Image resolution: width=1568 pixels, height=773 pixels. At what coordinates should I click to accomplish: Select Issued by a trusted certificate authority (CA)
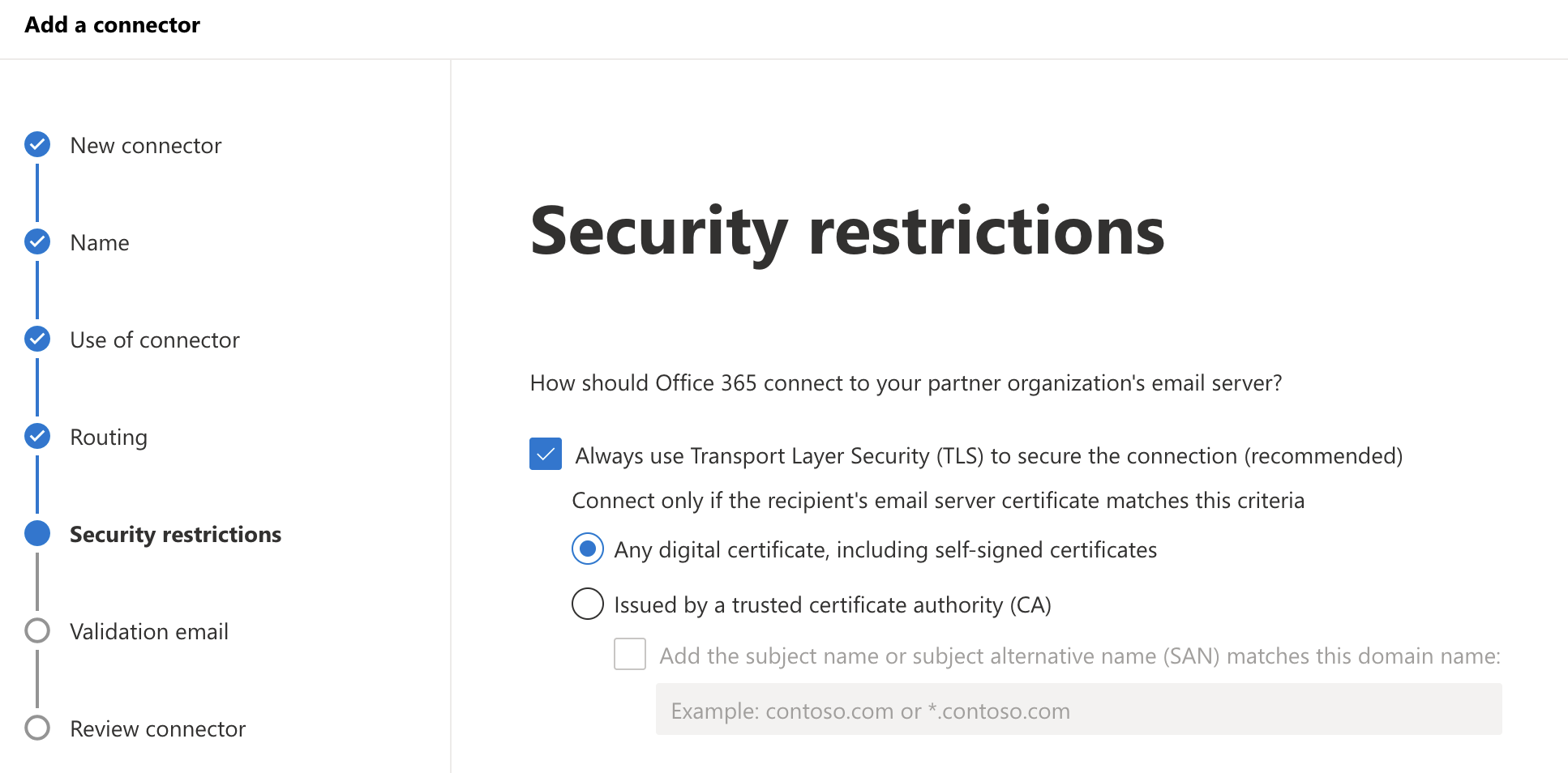587,604
